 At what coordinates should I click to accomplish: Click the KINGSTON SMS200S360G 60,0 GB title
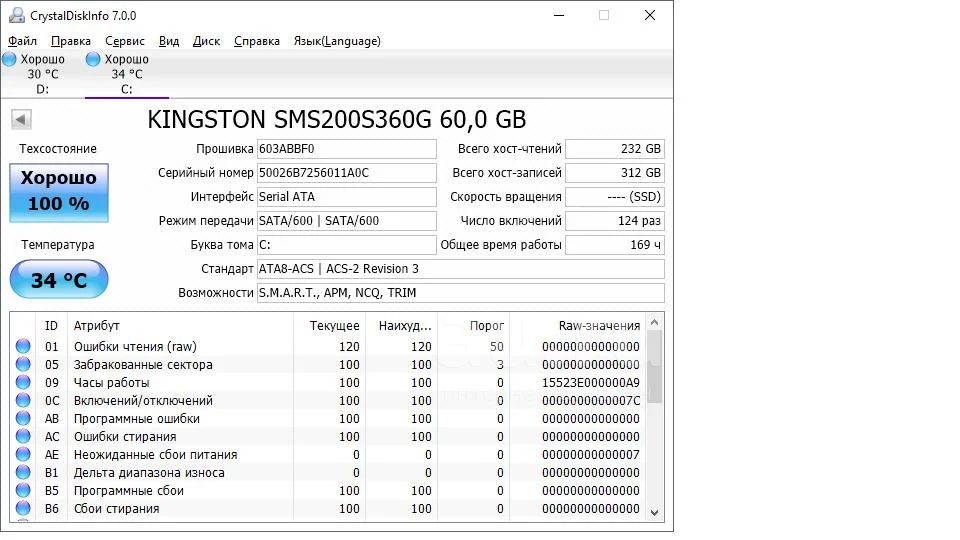click(x=337, y=119)
